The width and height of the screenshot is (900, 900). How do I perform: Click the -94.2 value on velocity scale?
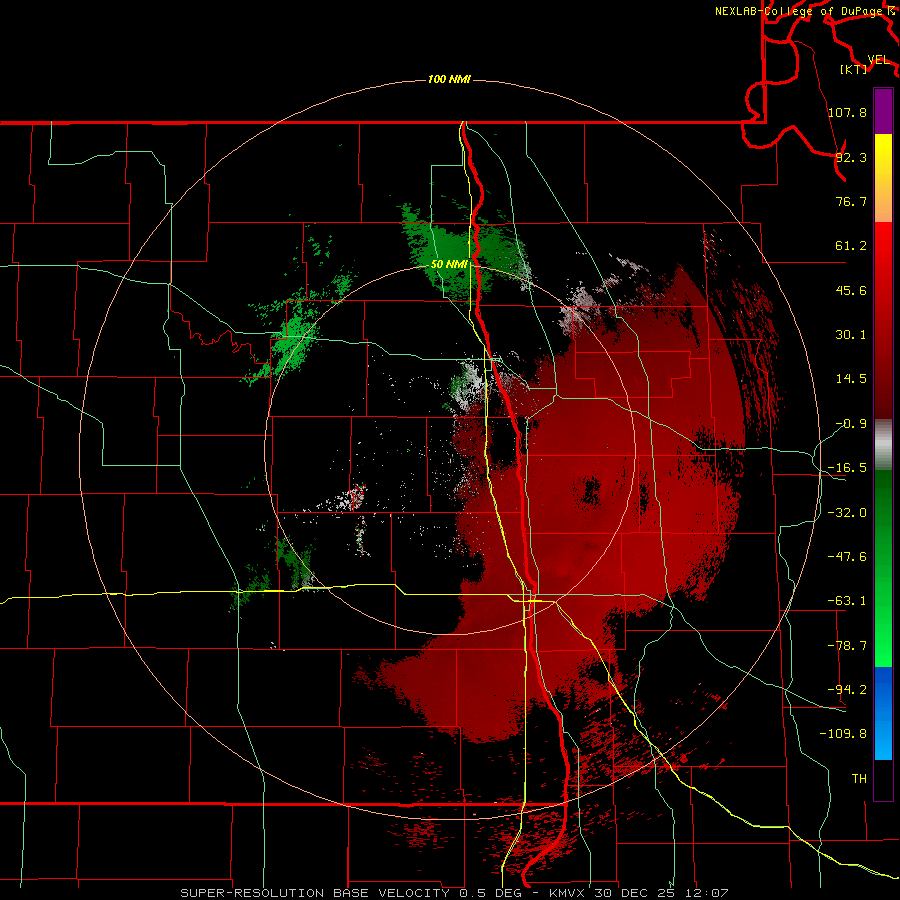pos(847,689)
